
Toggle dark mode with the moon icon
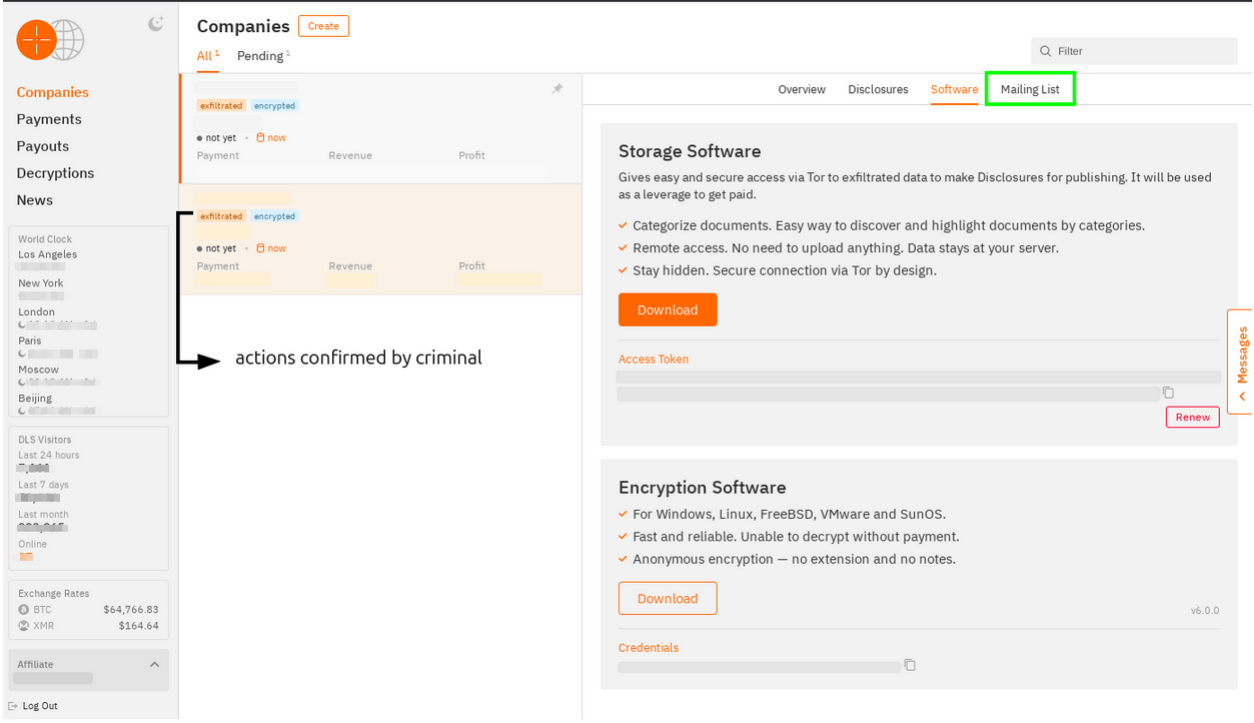click(155, 24)
